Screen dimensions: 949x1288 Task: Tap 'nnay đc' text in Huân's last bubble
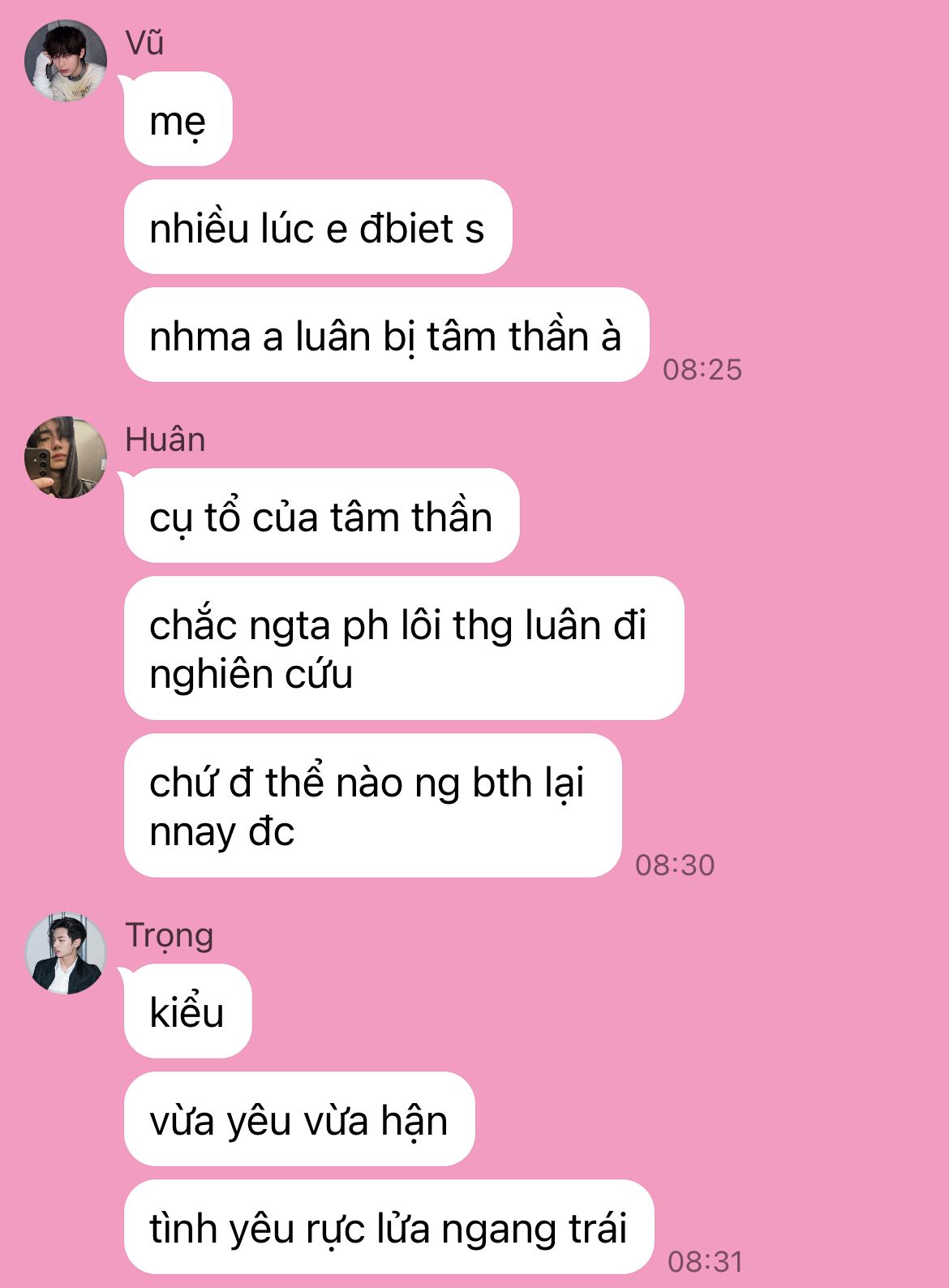[222, 832]
